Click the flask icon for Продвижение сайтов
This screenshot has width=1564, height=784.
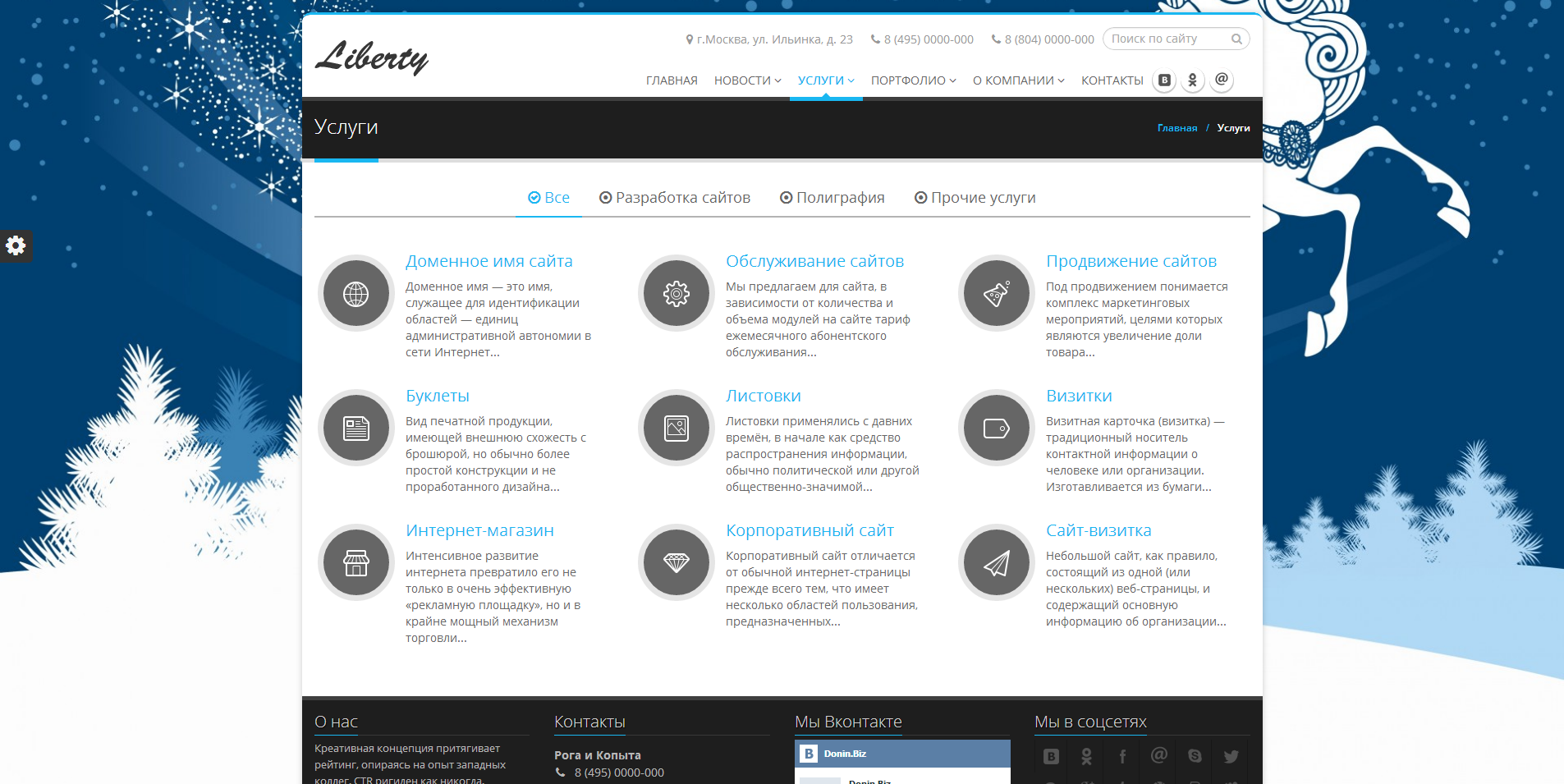pos(996,294)
